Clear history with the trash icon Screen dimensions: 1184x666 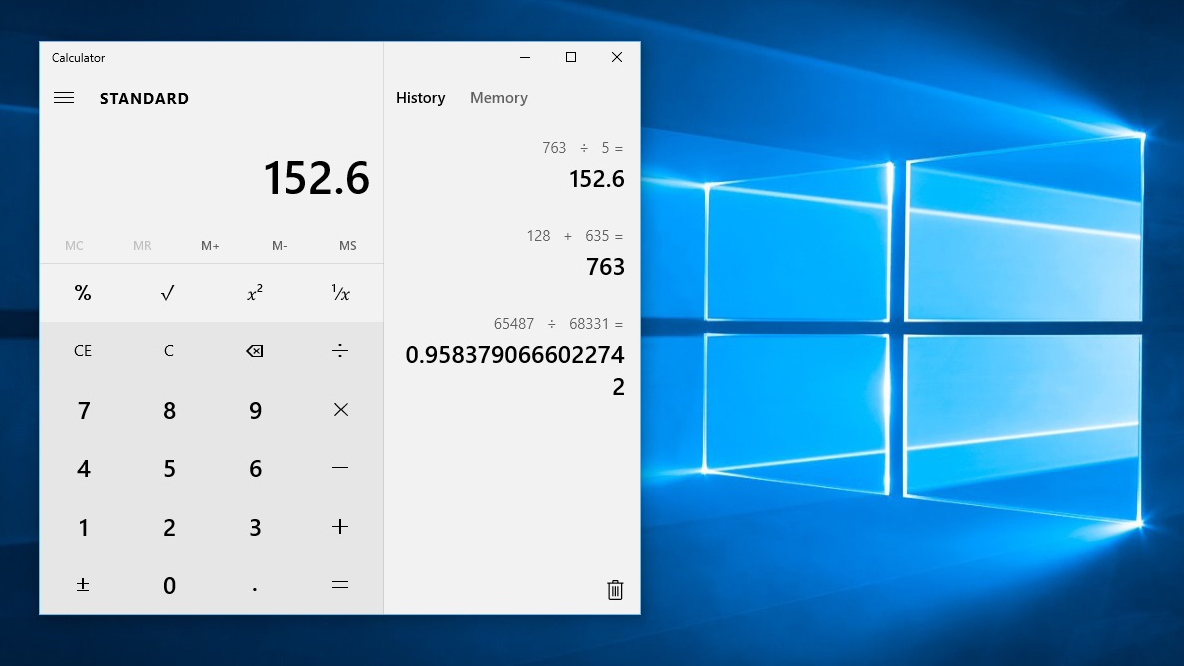pos(614,590)
